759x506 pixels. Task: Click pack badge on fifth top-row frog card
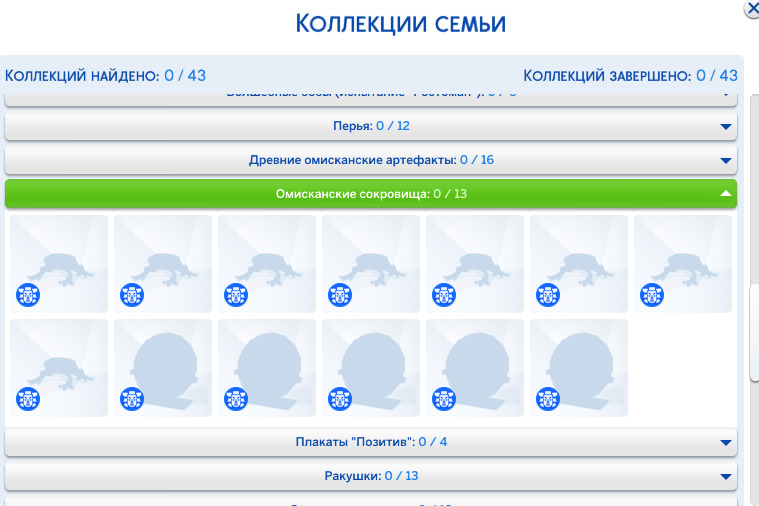(444, 295)
